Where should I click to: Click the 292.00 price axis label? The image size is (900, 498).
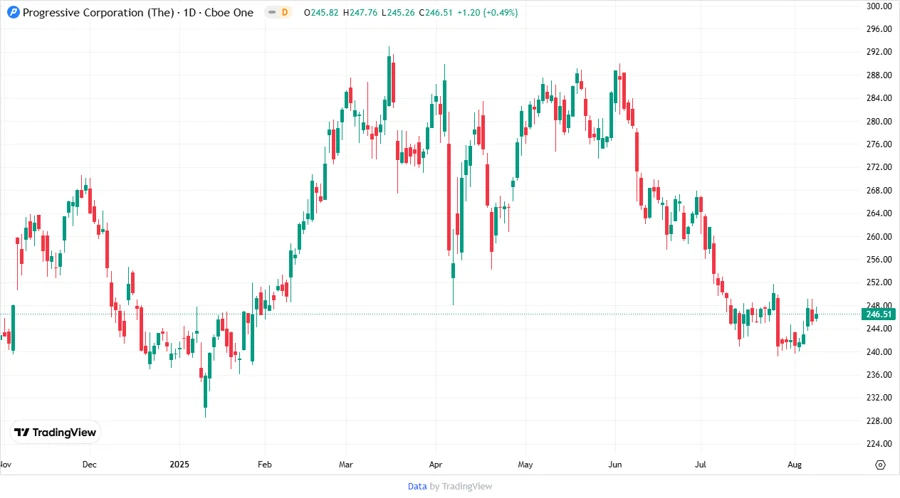[x=879, y=52]
